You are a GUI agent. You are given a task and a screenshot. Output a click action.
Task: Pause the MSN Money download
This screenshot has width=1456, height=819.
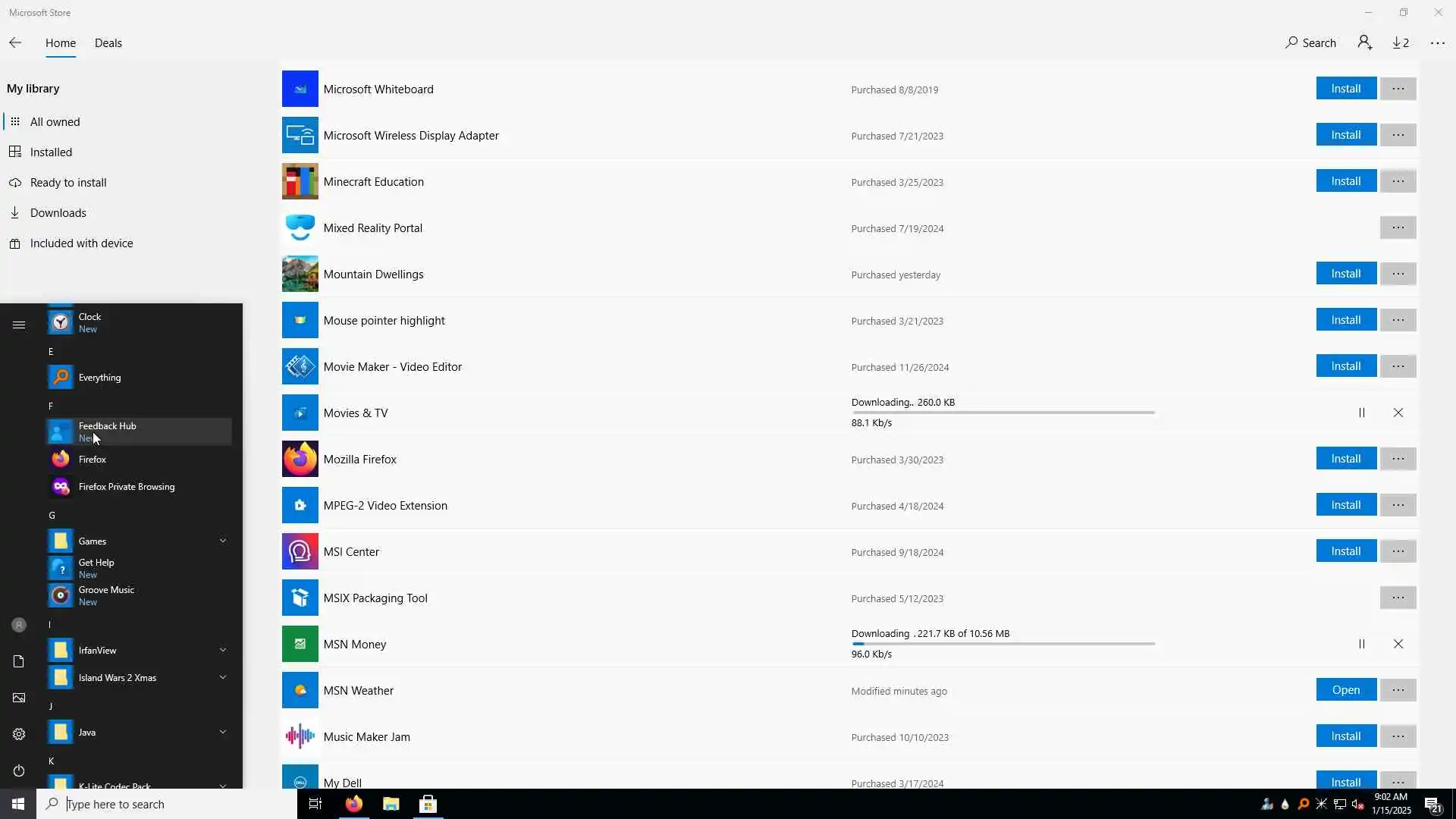pos(1362,644)
